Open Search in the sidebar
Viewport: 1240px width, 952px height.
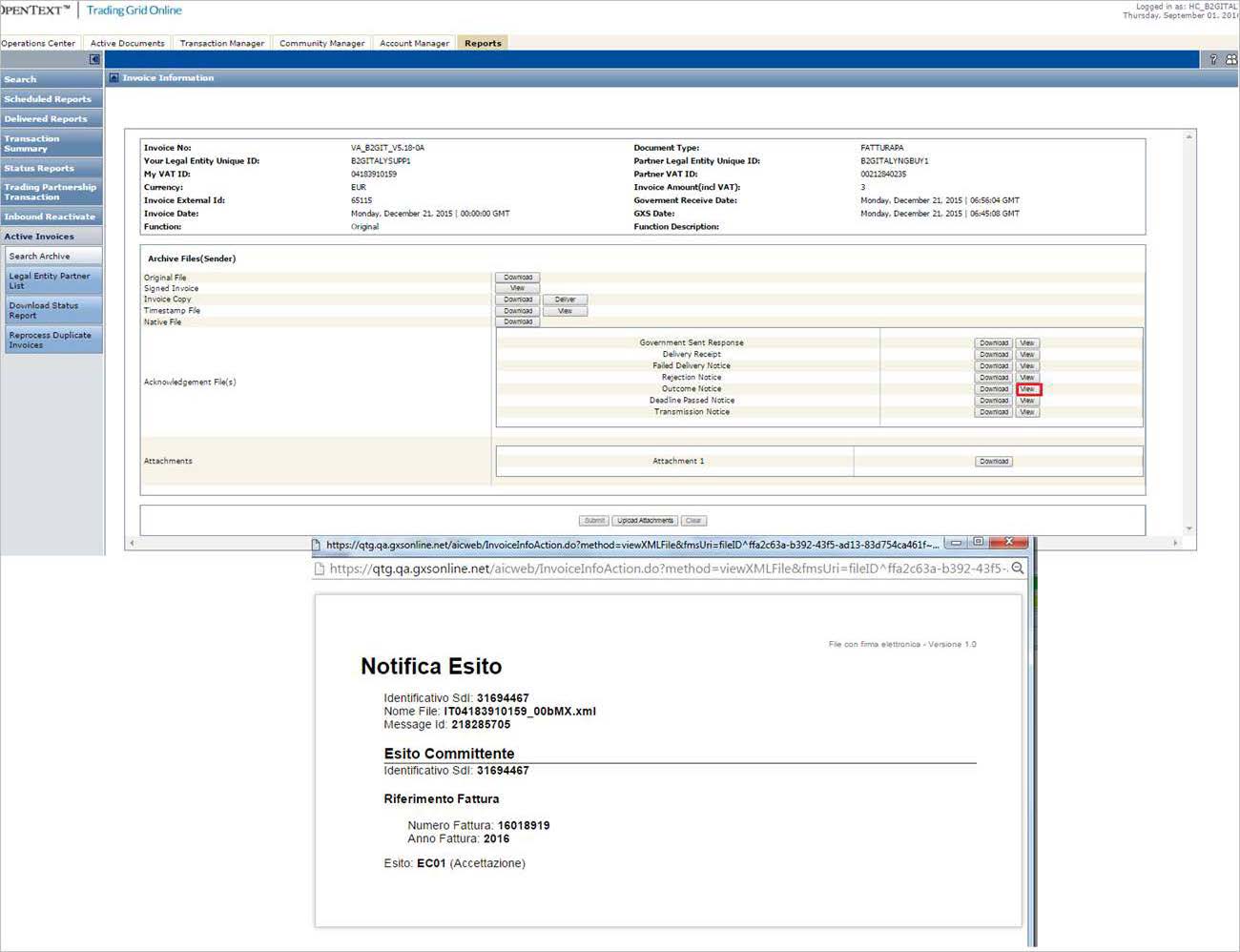click(x=52, y=79)
